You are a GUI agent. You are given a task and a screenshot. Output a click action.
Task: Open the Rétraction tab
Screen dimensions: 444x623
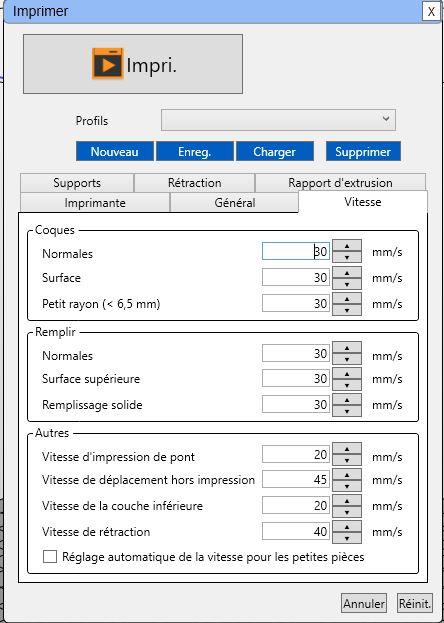tap(194, 183)
